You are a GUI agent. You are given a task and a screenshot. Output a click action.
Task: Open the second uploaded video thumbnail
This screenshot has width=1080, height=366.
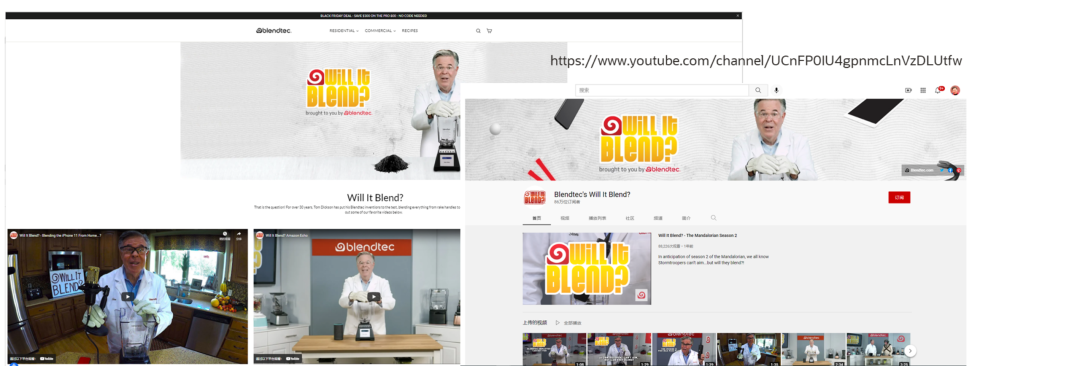coord(619,349)
